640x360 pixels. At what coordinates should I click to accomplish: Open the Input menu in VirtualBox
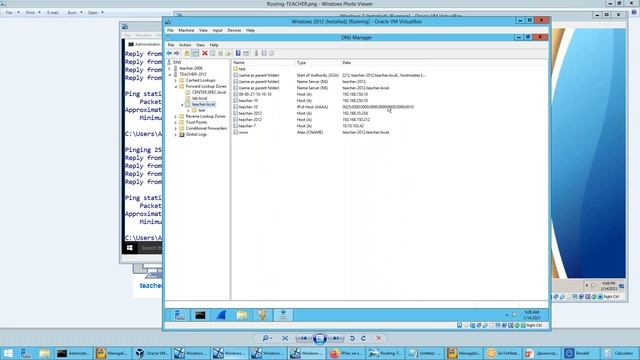pos(217,30)
